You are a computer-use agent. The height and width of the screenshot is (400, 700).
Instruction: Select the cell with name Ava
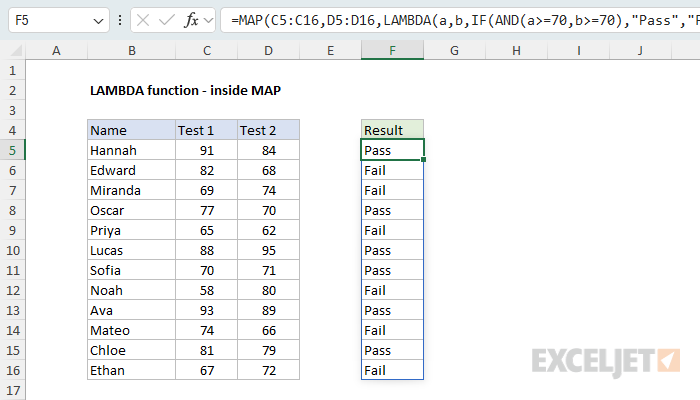(131, 310)
